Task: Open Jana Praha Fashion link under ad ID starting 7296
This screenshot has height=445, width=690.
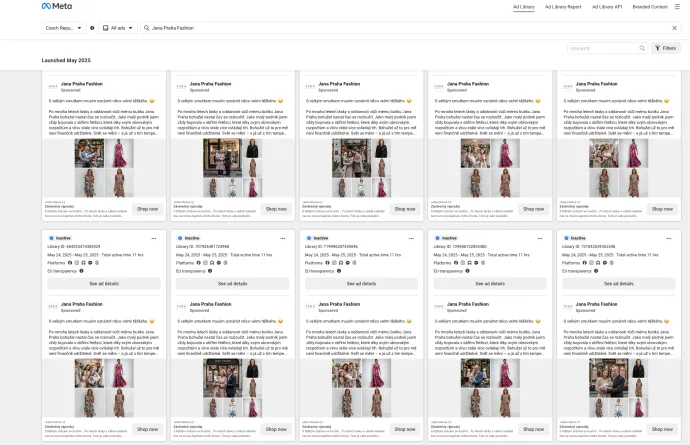Action: pyautogui.click(x=468, y=304)
